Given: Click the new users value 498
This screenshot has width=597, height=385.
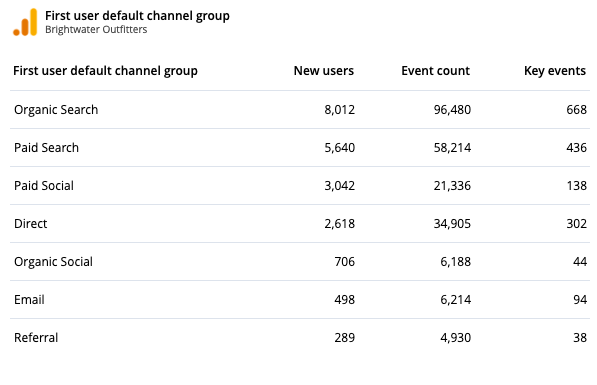Looking at the screenshot, I should click(x=345, y=300).
